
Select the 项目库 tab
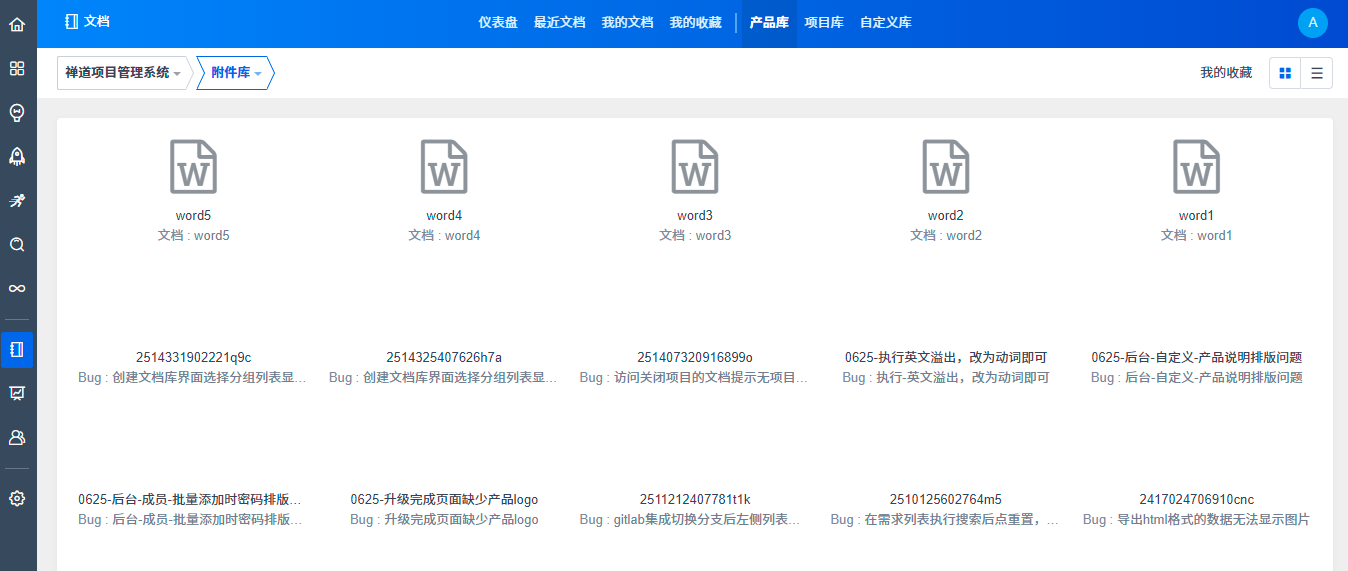pyautogui.click(x=824, y=22)
